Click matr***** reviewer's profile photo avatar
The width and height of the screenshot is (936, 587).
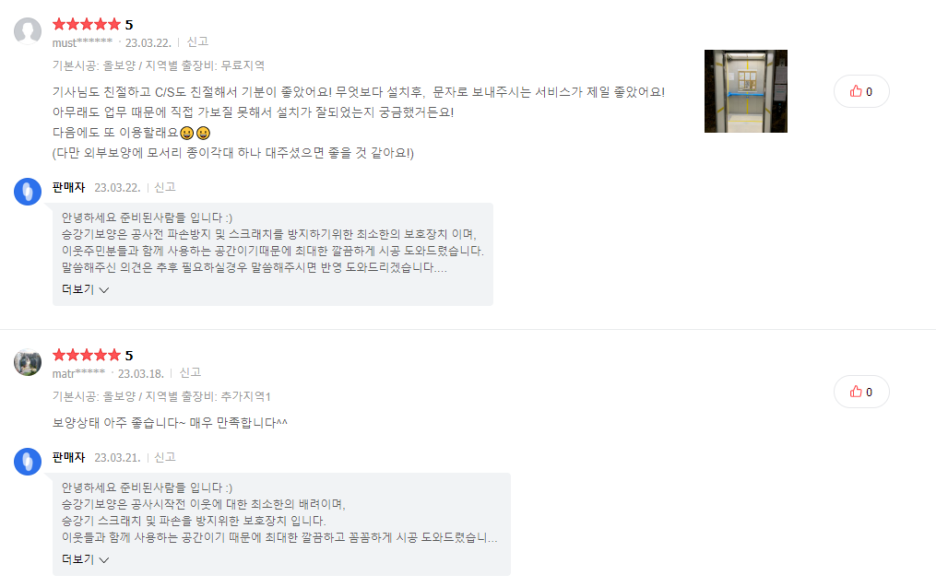tap(27, 362)
